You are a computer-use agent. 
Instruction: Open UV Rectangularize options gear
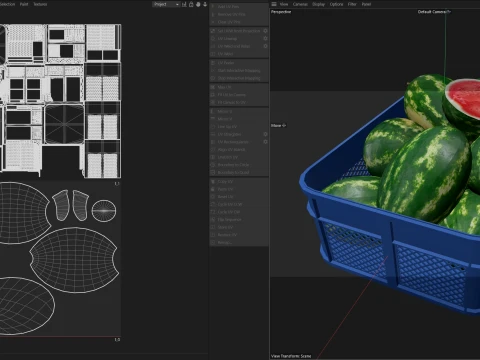(x=265, y=142)
